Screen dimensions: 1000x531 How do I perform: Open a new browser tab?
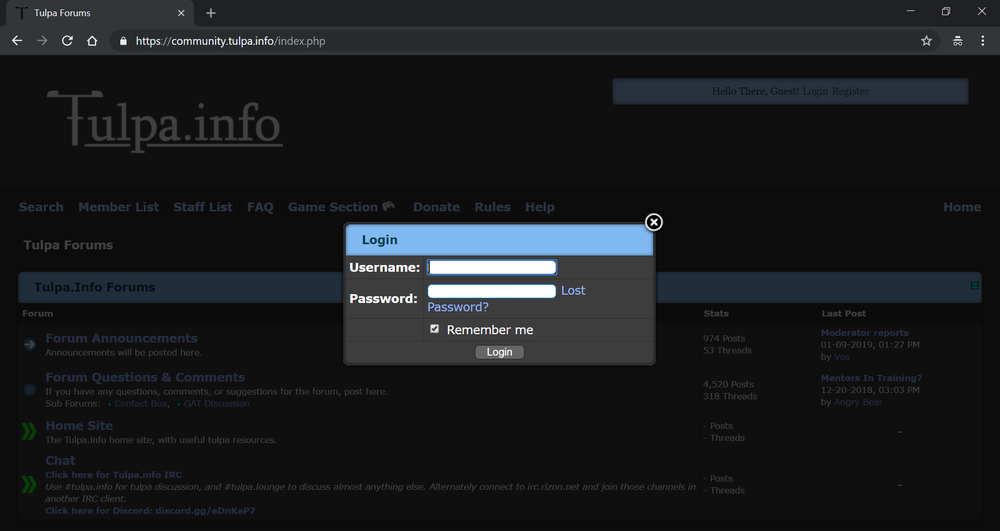[210, 13]
